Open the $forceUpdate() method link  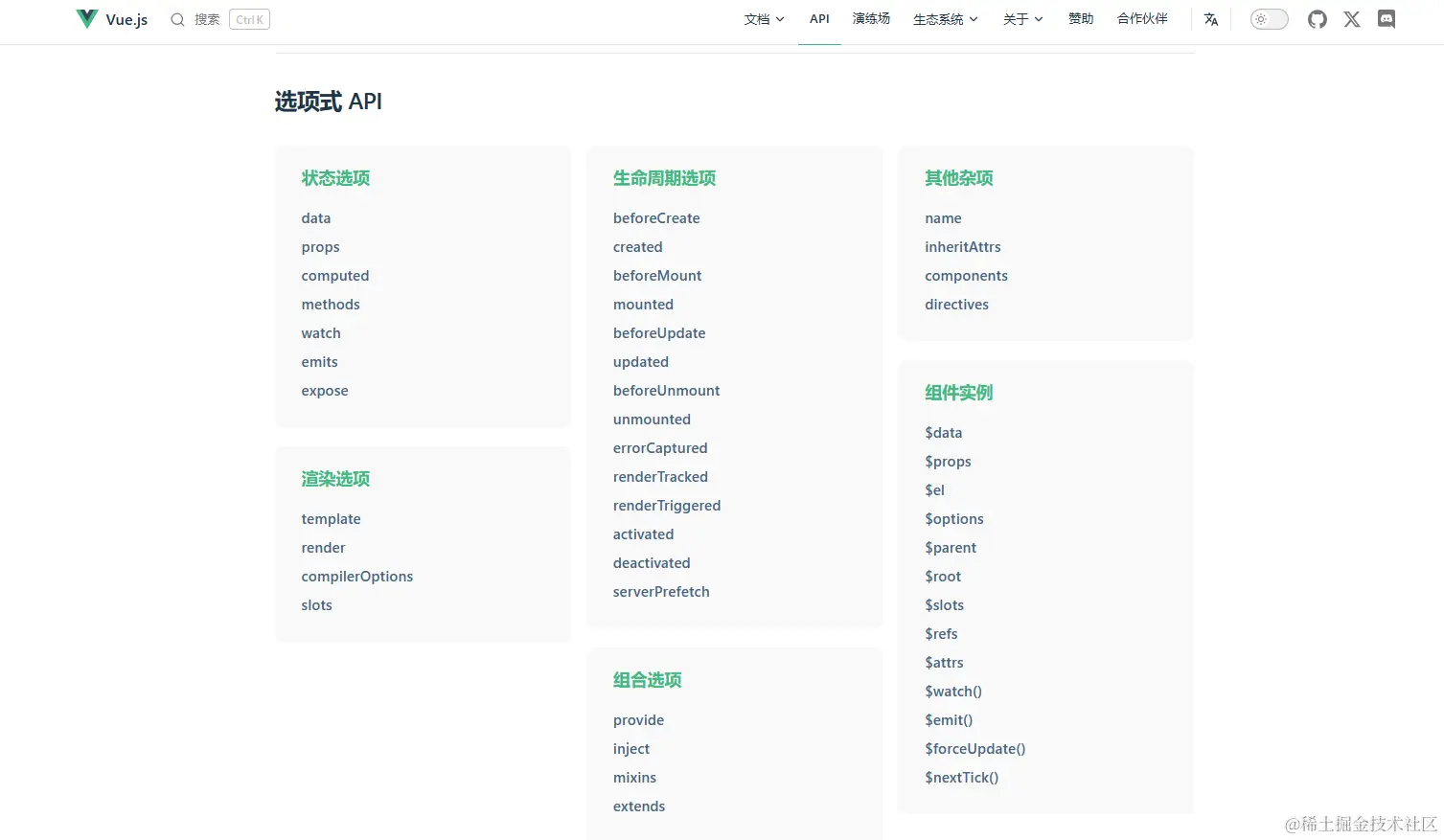(x=975, y=749)
